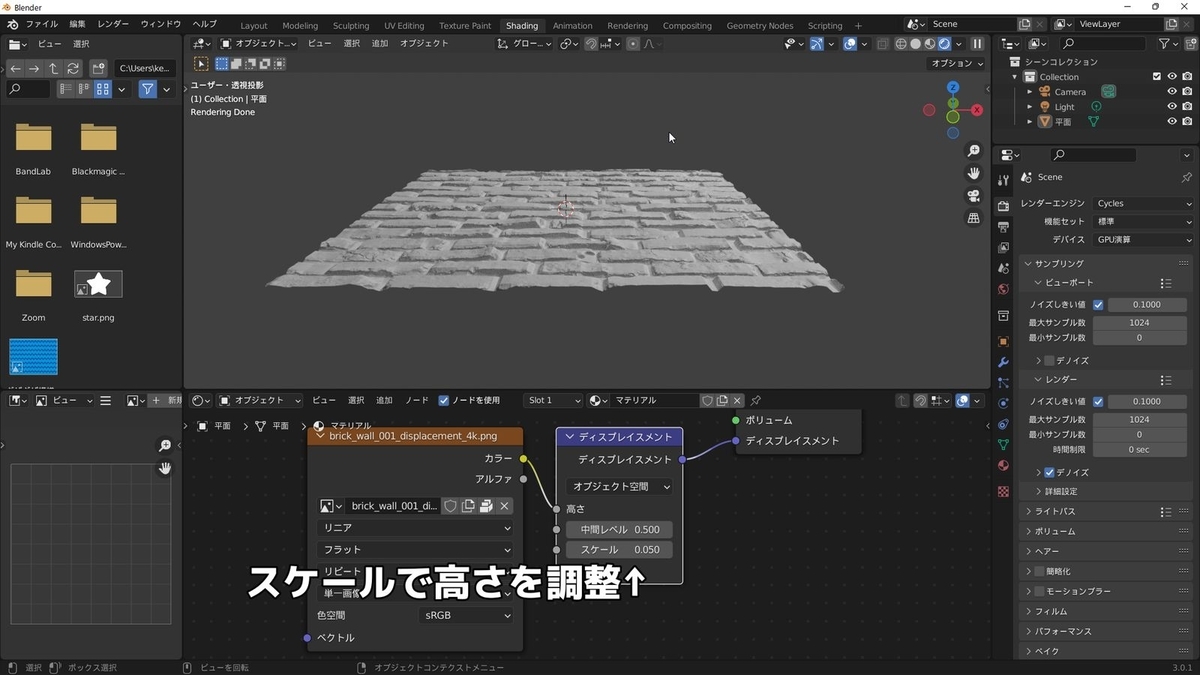Go back in the file browser
The height and width of the screenshot is (675, 1200).
pyautogui.click(x=15, y=68)
